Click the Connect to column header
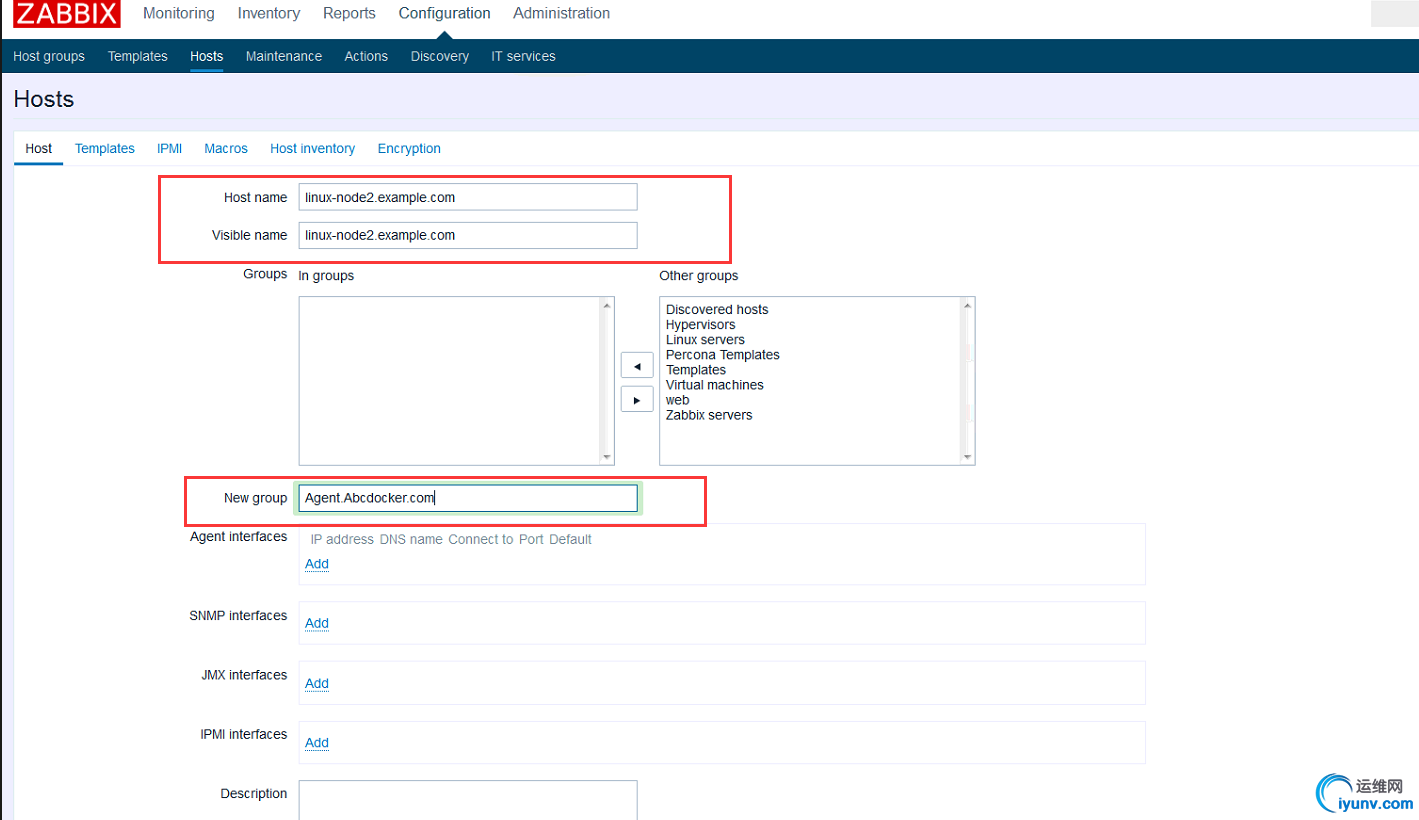This screenshot has width=1419, height=820. (481, 539)
